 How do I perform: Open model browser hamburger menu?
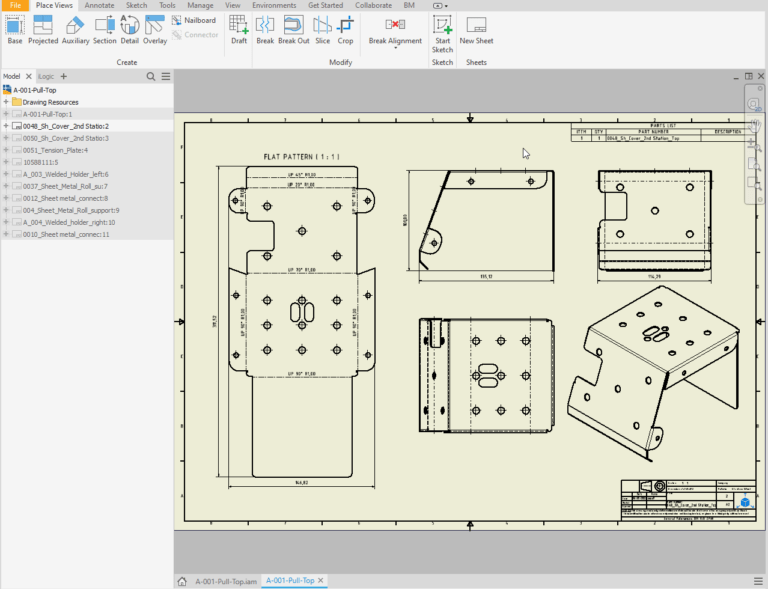coord(166,76)
